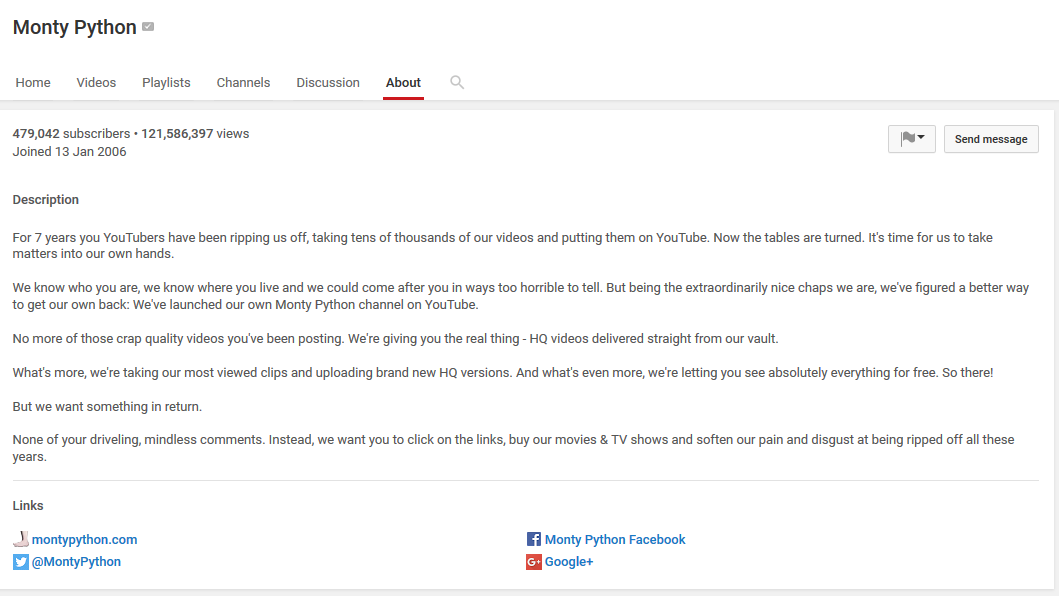The width and height of the screenshot is (1059, 596).
Task: Open the Channels tab
Action: click(x=243, y=82)
